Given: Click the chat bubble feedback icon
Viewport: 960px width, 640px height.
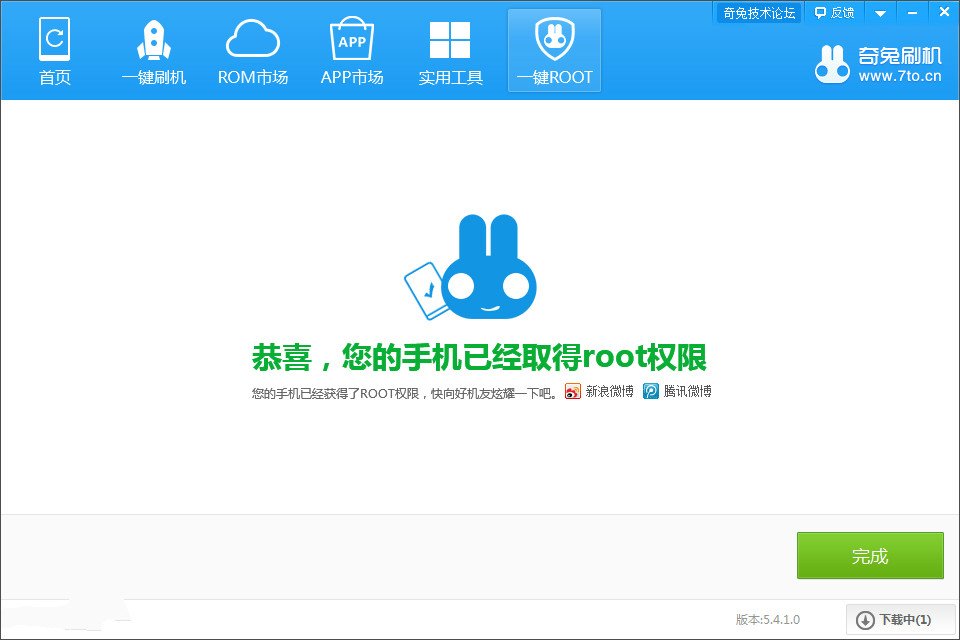Looking at the screenshot, I should 819,12.
